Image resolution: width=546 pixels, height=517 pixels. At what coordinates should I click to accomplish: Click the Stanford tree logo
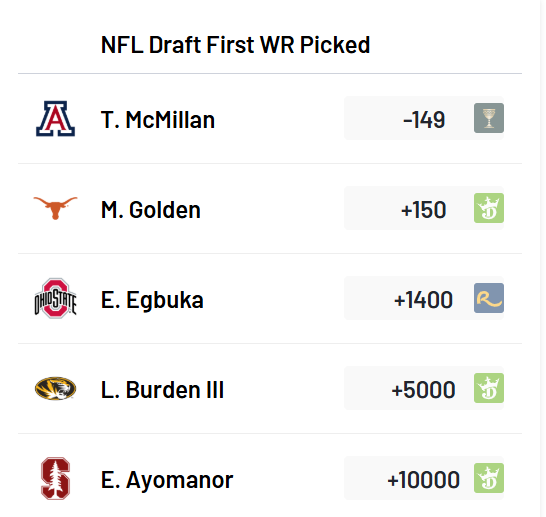[55, 478]
